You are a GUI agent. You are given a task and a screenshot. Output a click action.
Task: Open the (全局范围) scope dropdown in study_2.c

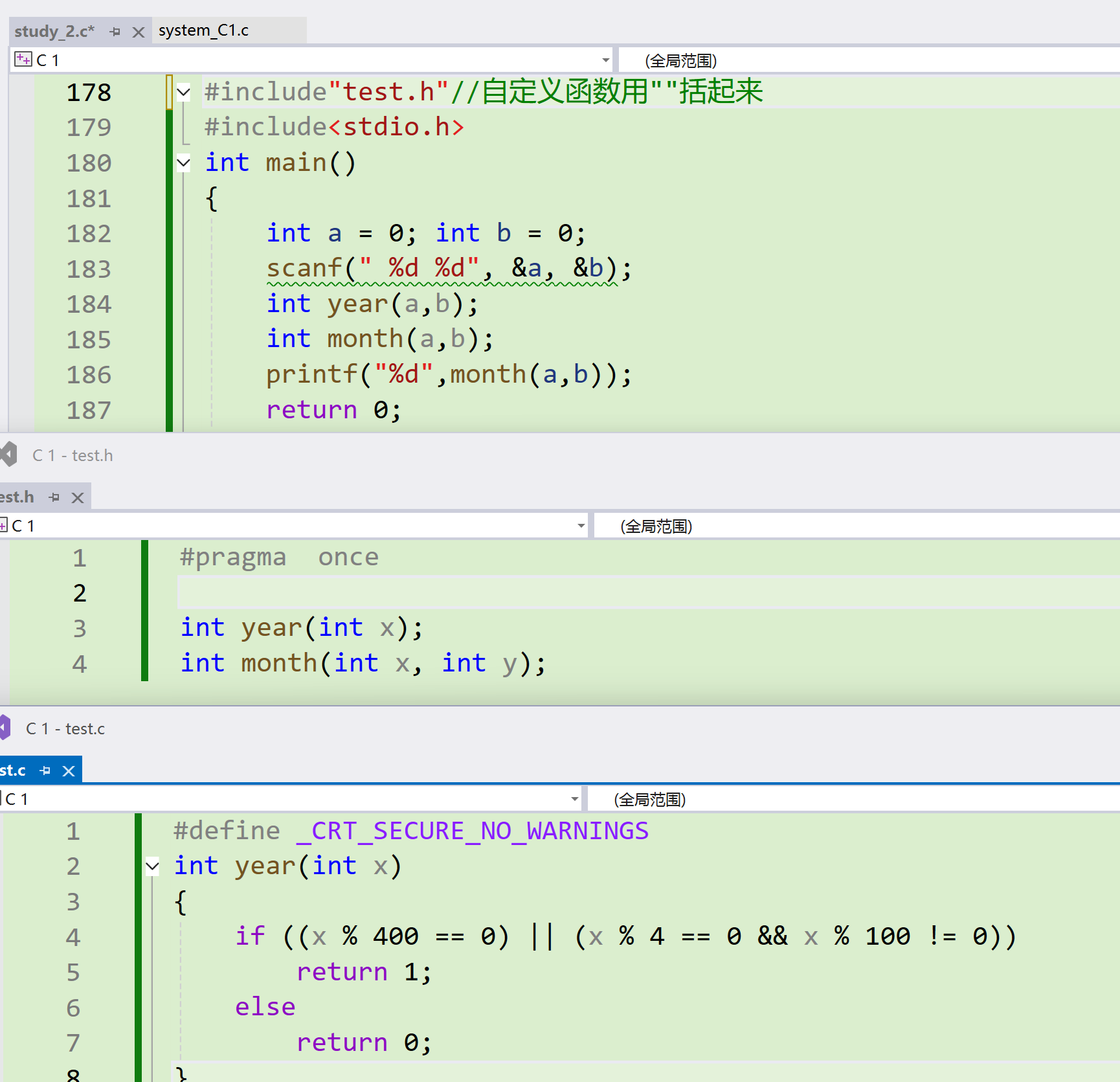pyautogui.click(x=869, y=60)
